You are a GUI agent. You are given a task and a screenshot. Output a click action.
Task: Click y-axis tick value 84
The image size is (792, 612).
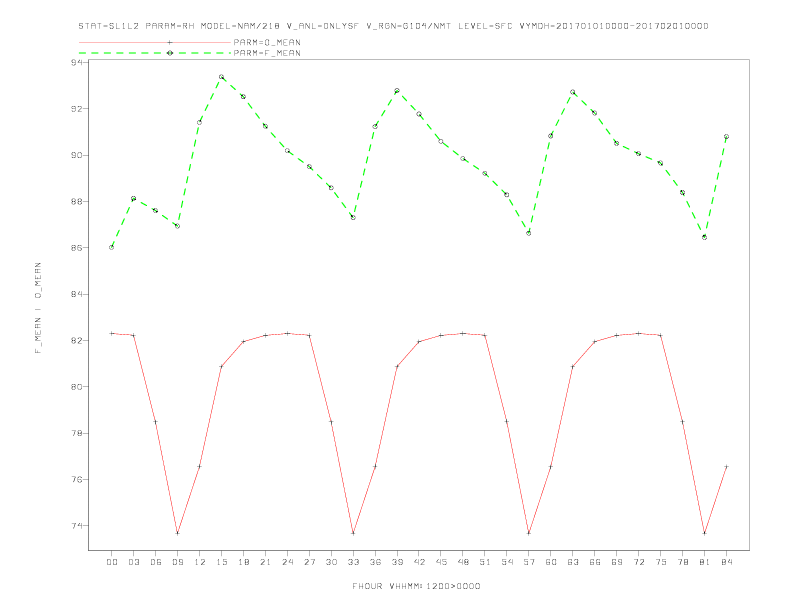point(77,294)
